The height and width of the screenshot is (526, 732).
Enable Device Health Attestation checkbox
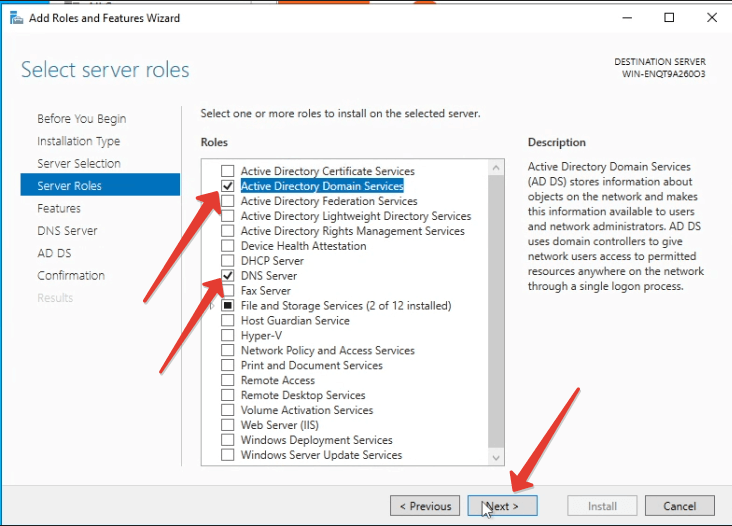click(x=227, y=245)
